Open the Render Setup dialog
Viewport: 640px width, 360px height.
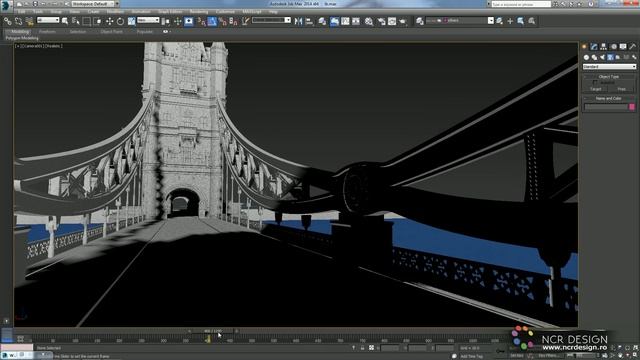point(381,21)
